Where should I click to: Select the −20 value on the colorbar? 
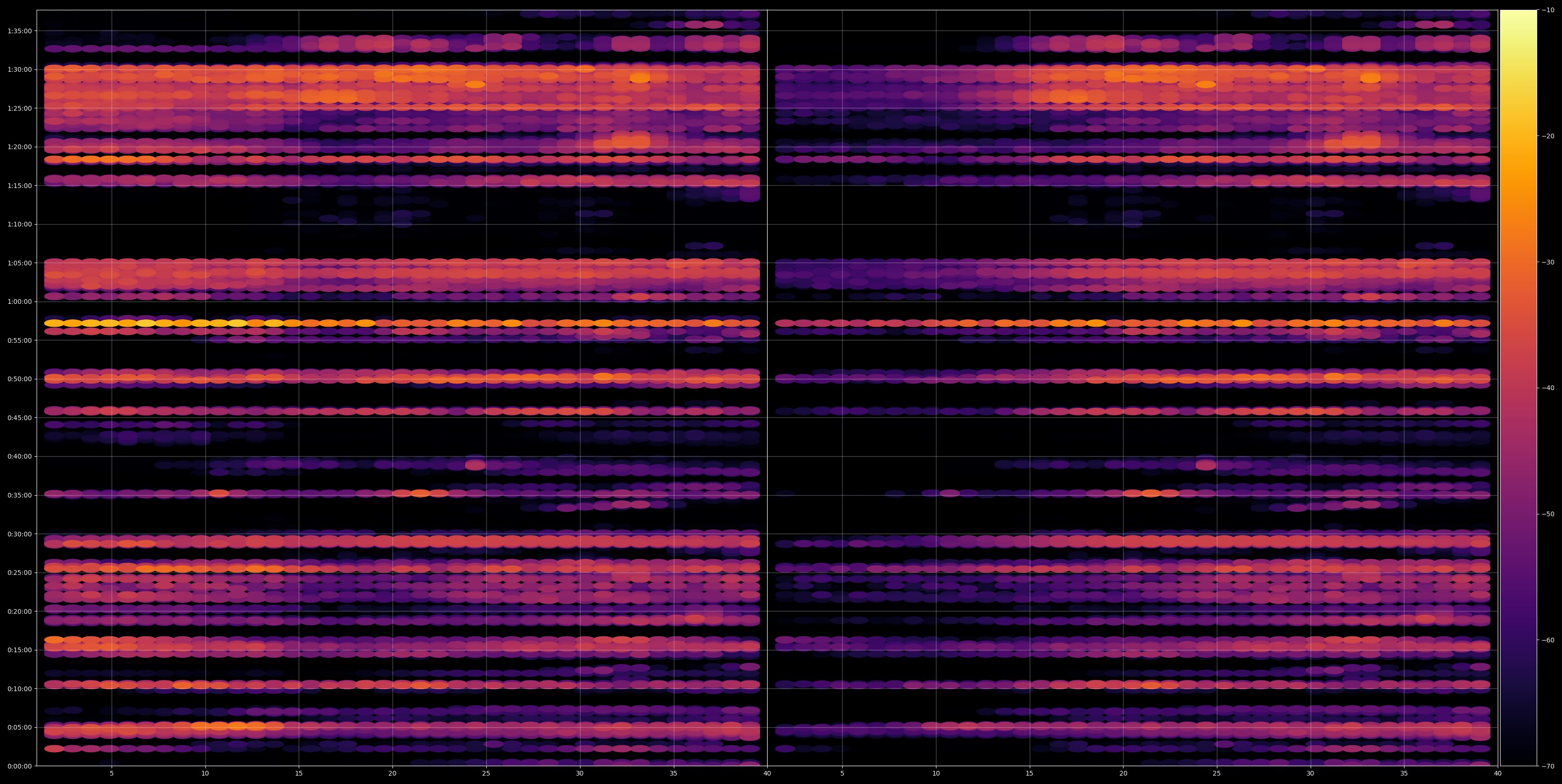[x=1547, y=136]
